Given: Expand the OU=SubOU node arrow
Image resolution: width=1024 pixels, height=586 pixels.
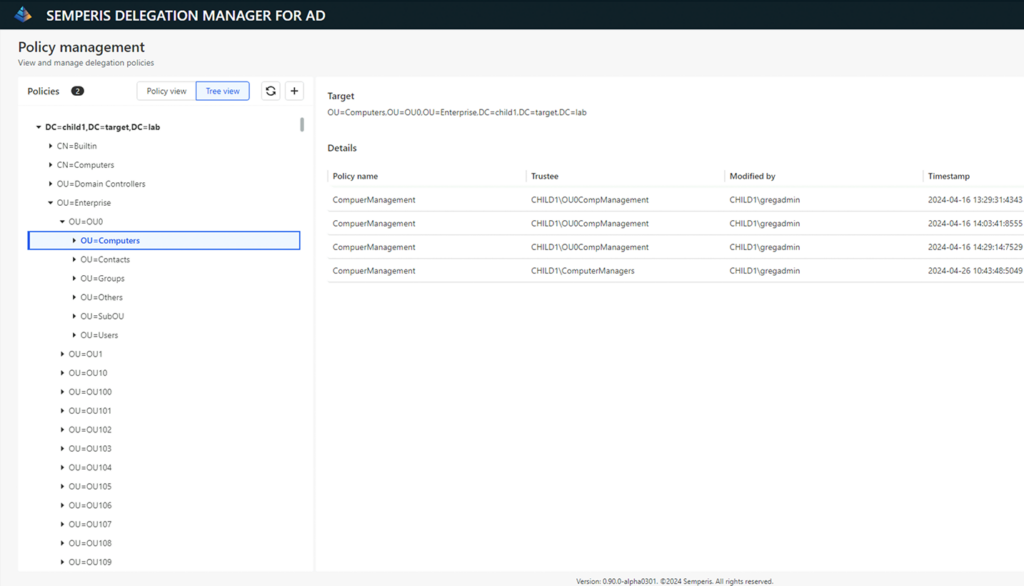Looking at the screenshot, I should coord(74,316).
